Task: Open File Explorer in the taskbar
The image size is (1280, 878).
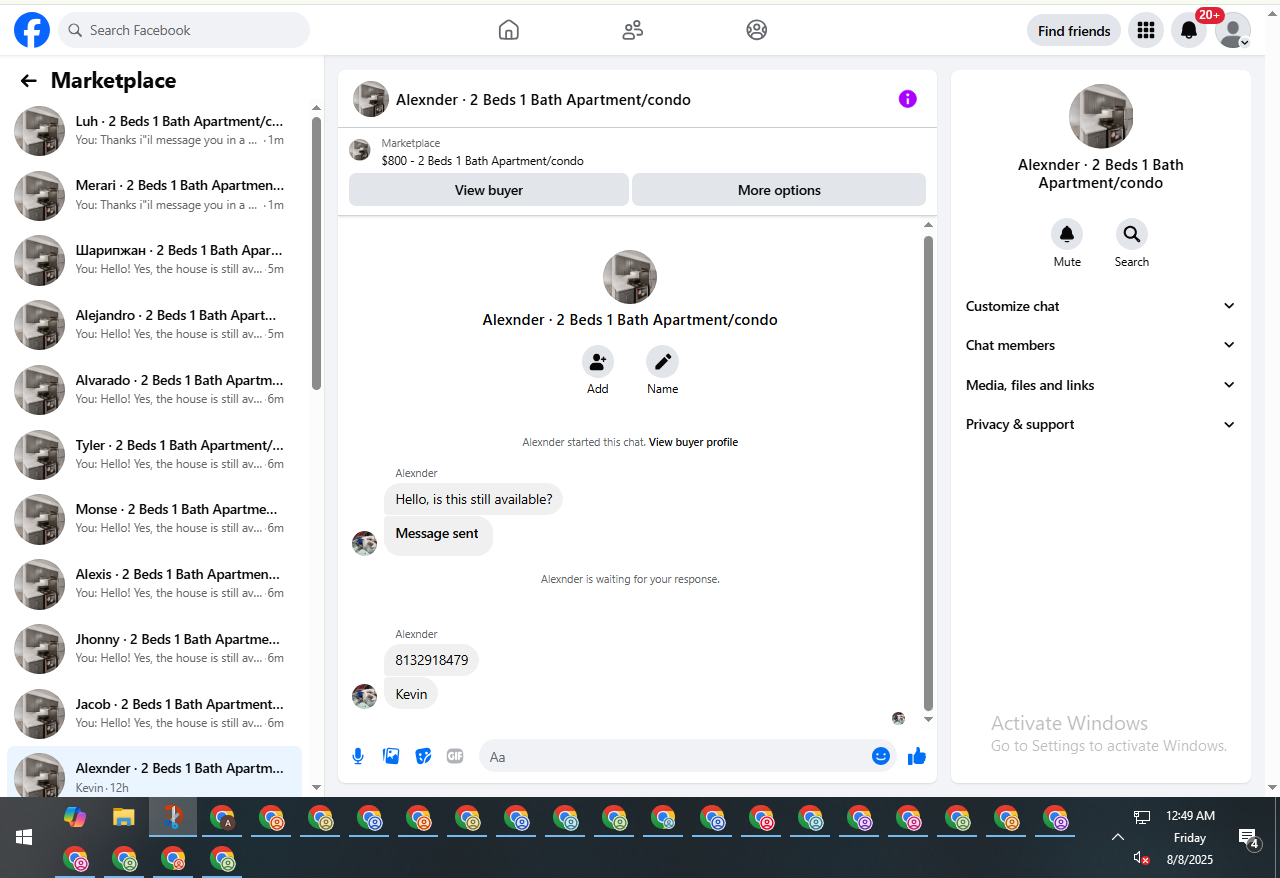Action: click(123, 817)
